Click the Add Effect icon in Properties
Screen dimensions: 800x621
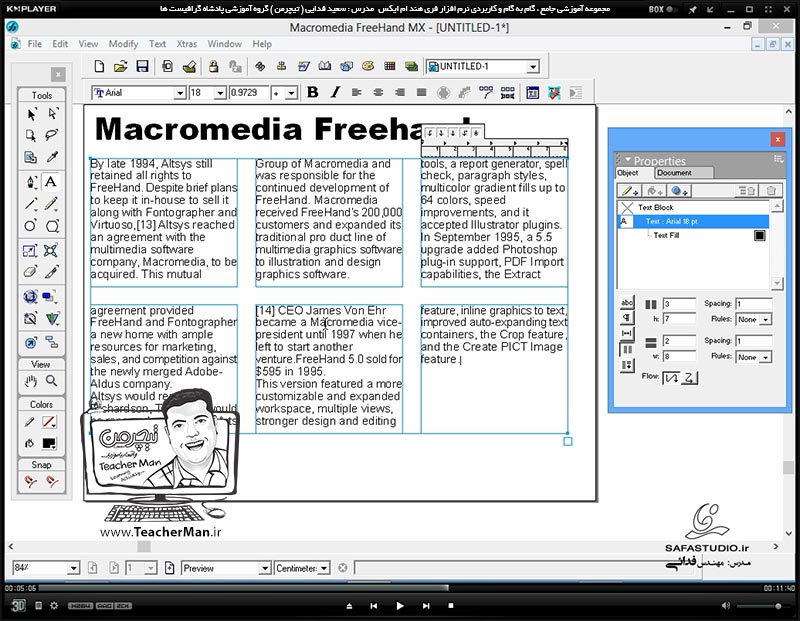(x=679, y=191)
